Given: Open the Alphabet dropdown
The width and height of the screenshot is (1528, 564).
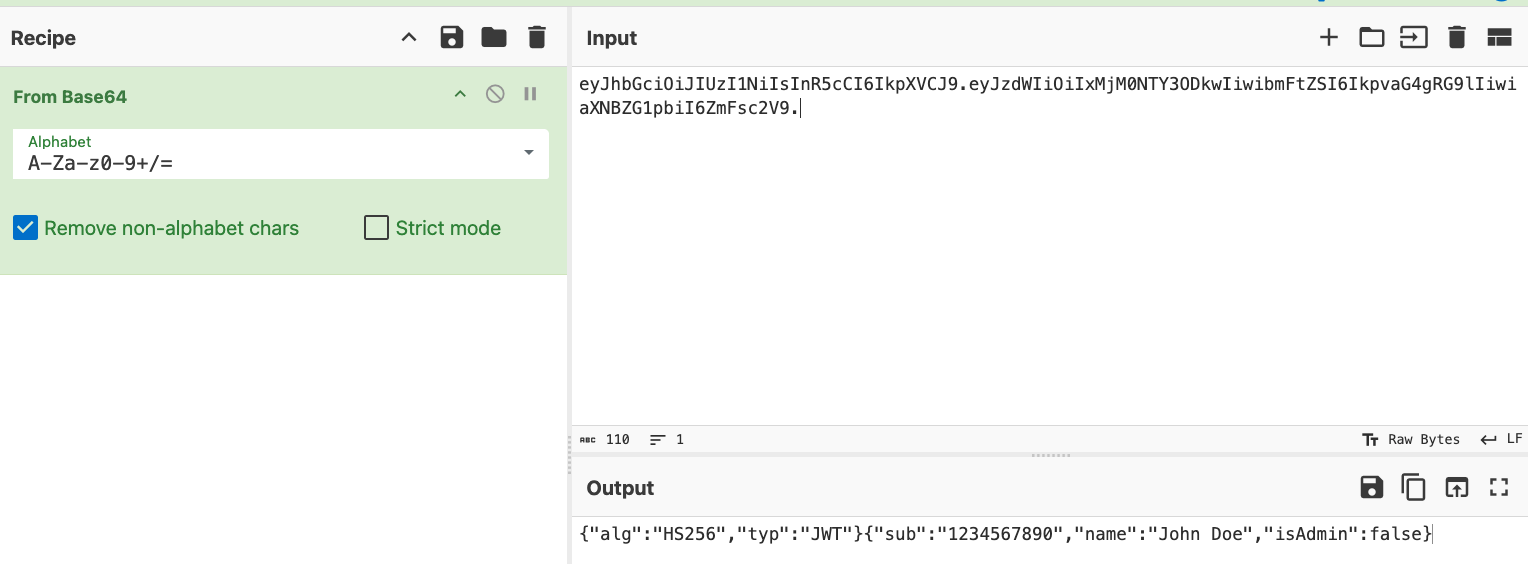Looking at the screenshot, I should (x=528, y=153).
